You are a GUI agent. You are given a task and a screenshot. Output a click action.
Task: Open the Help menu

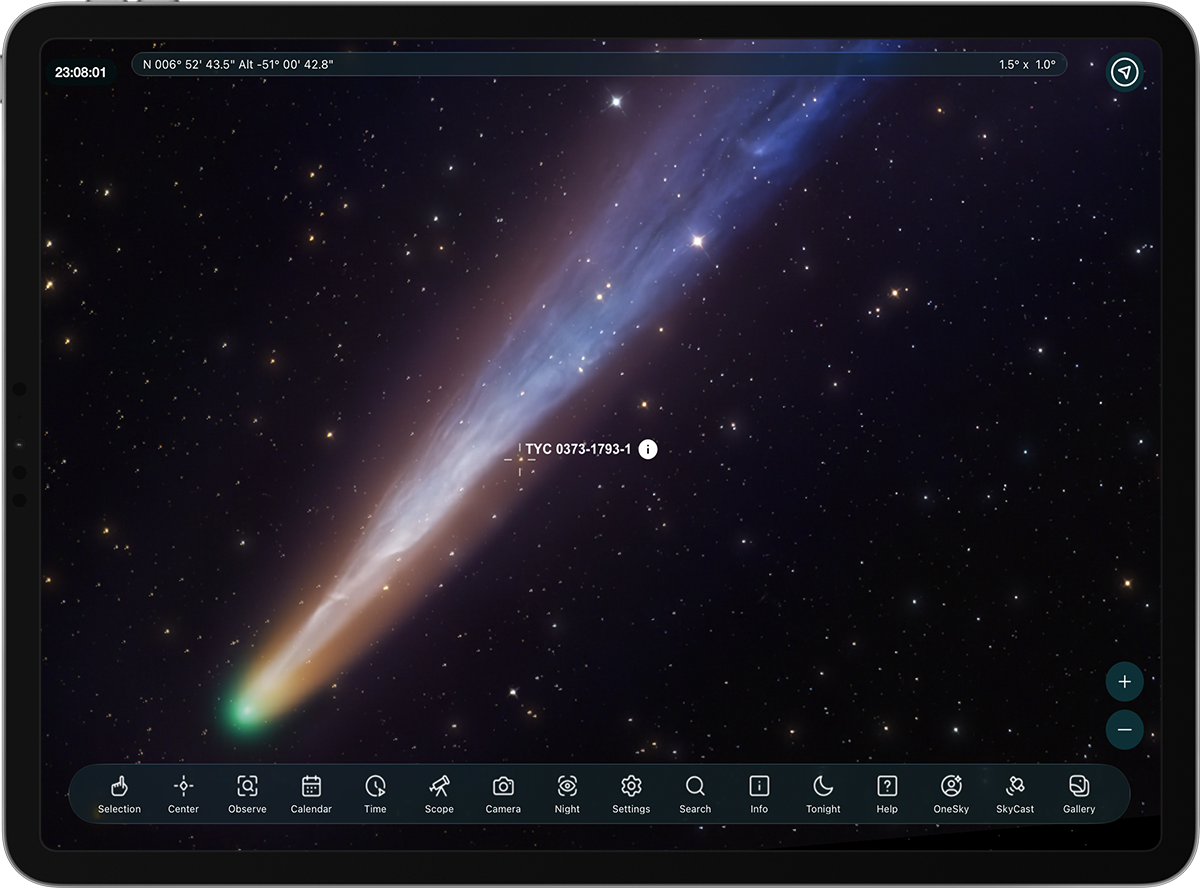[887, 794]
